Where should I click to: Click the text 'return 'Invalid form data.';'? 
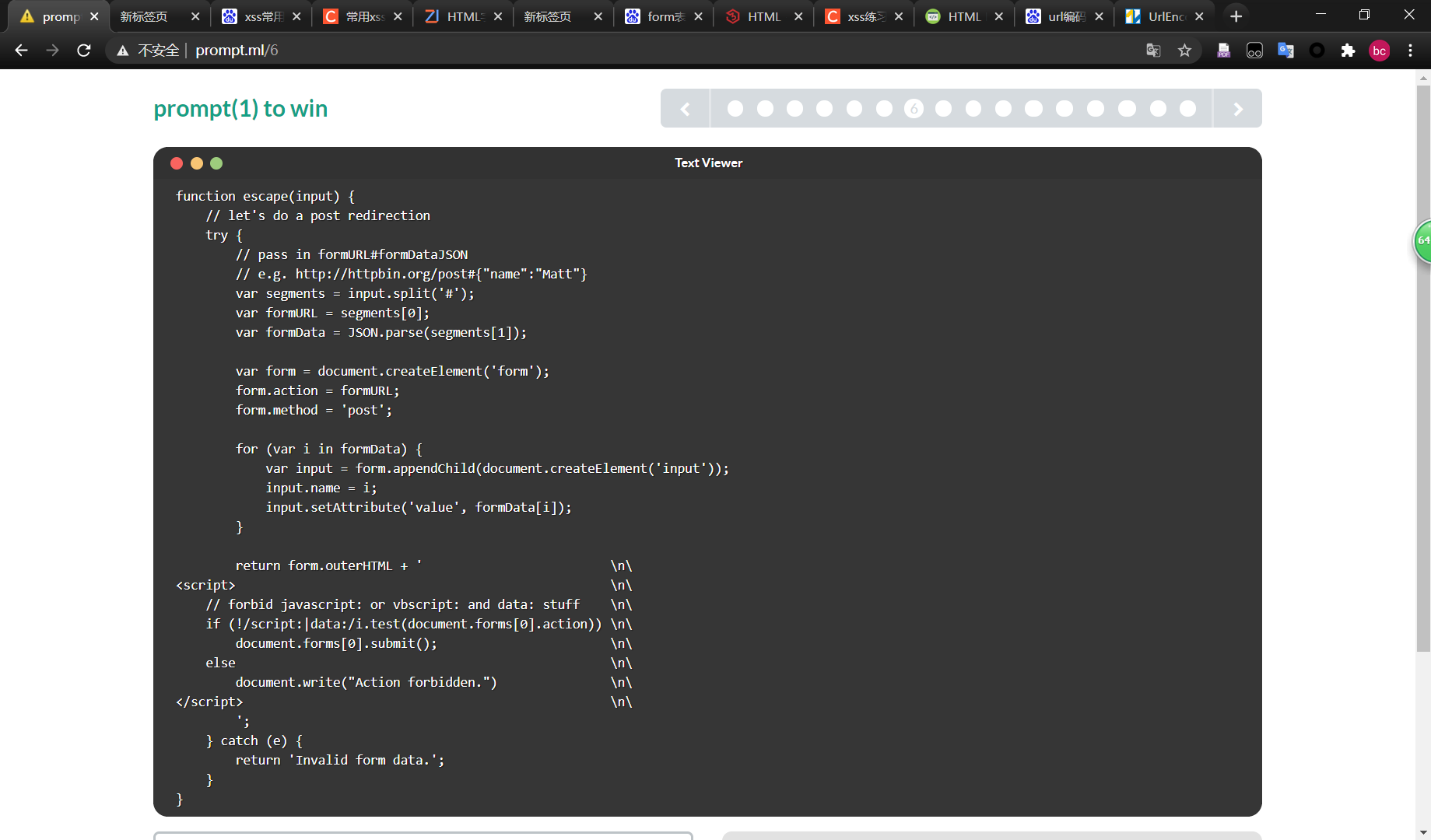(340, 760)
